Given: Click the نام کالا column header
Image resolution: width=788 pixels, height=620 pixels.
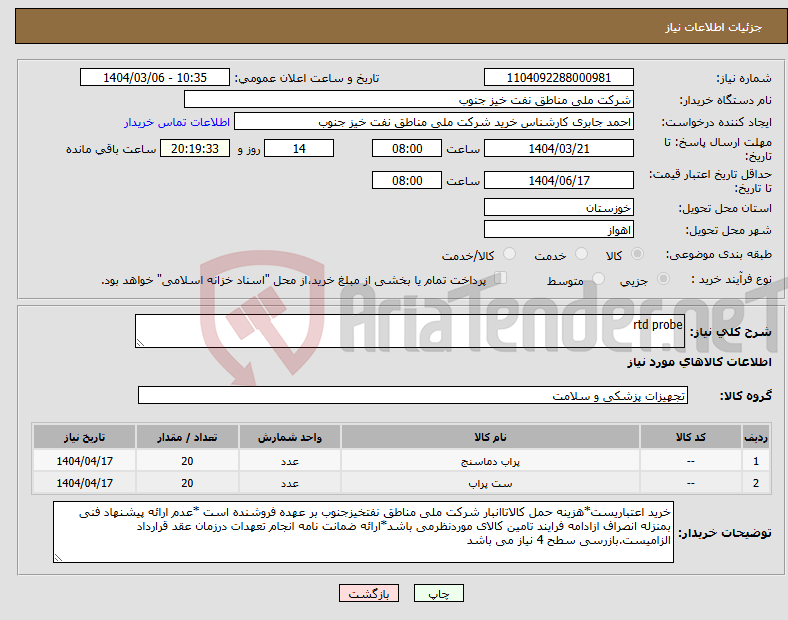Looking at the screenshot, I should (490, 437).
